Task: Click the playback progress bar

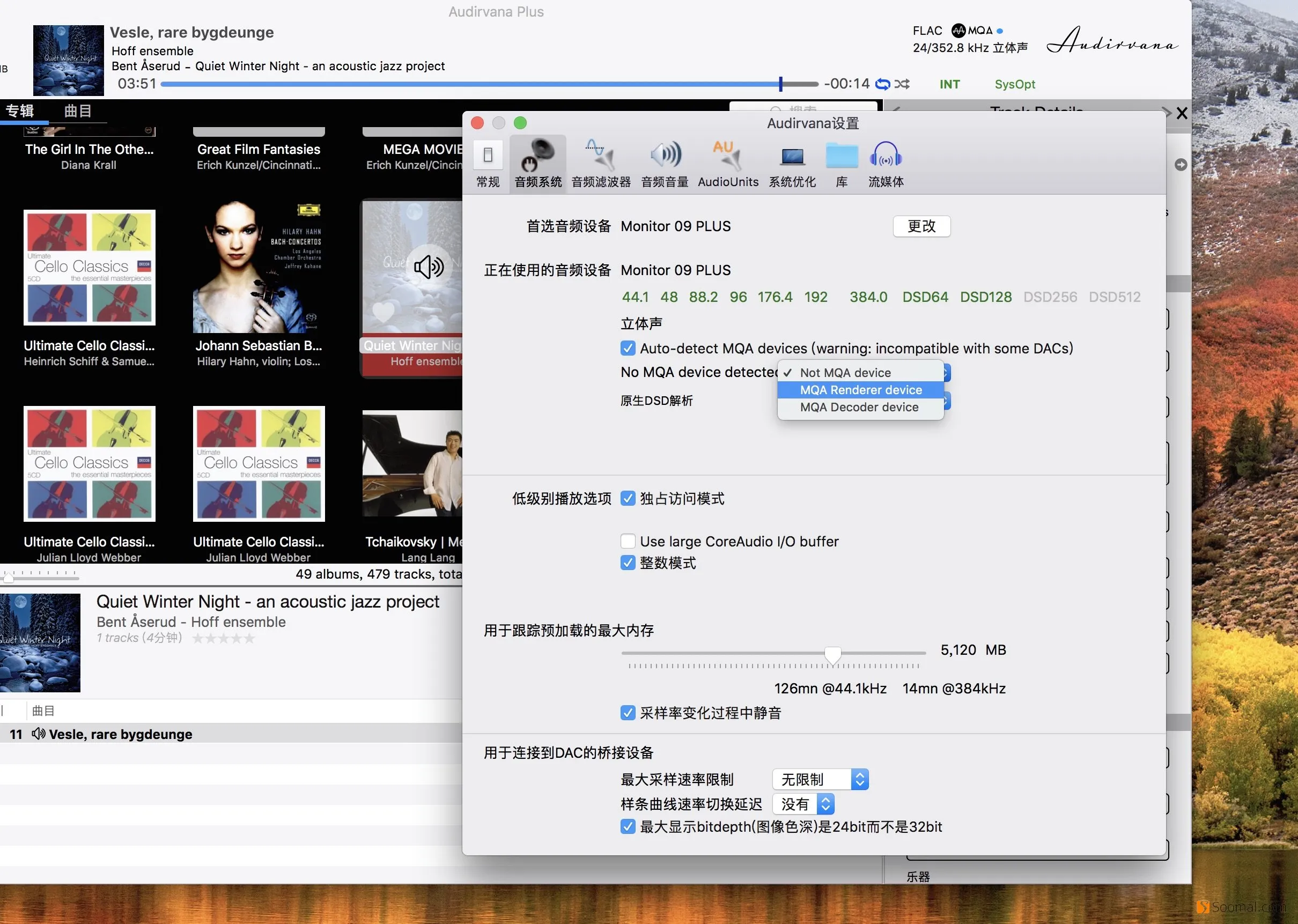Action: 489,84
